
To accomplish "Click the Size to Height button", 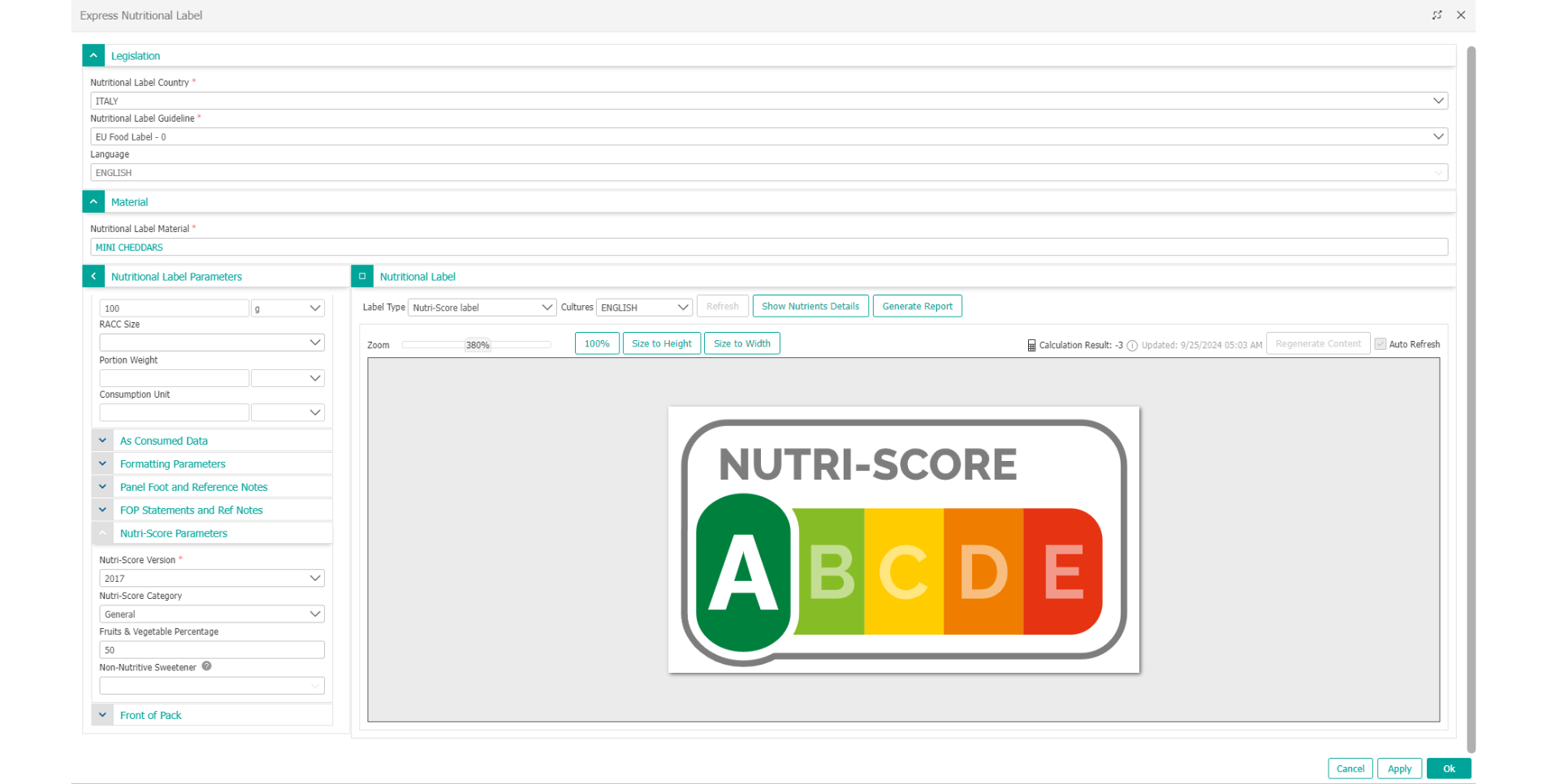I will point(662,343).
